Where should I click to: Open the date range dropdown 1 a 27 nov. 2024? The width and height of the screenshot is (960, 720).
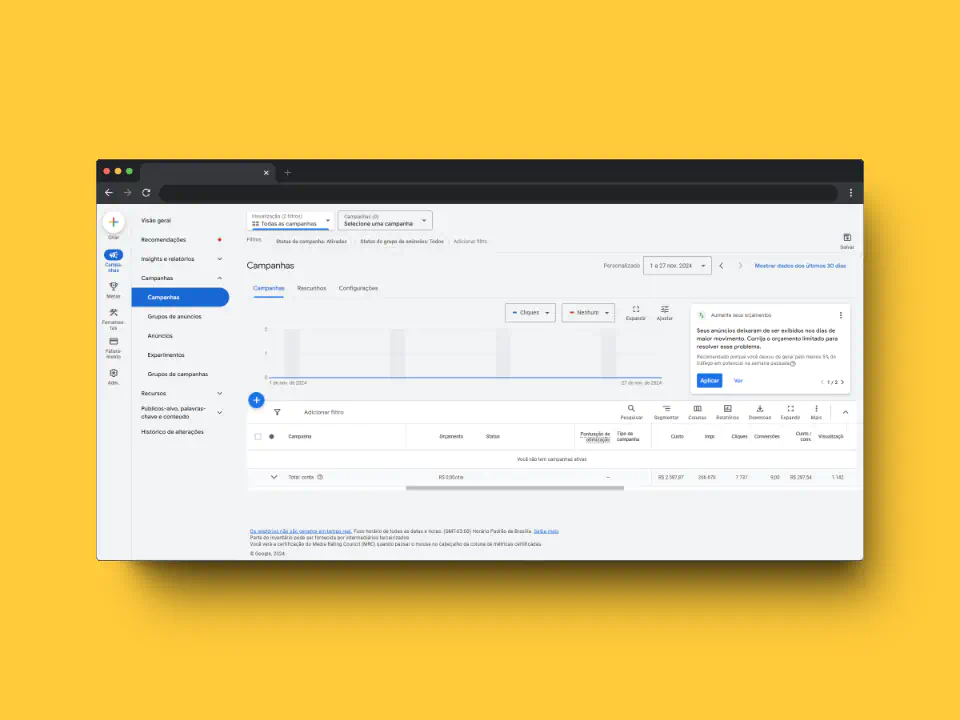click(677, 266)
